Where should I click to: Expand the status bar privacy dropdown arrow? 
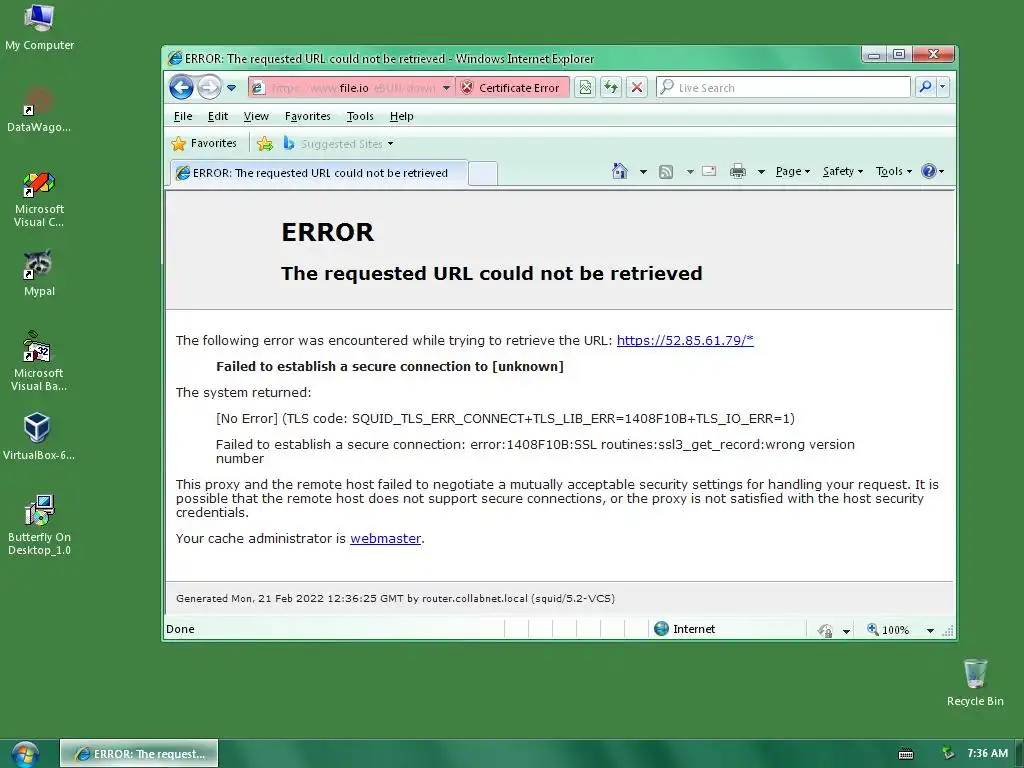point(846,631)
